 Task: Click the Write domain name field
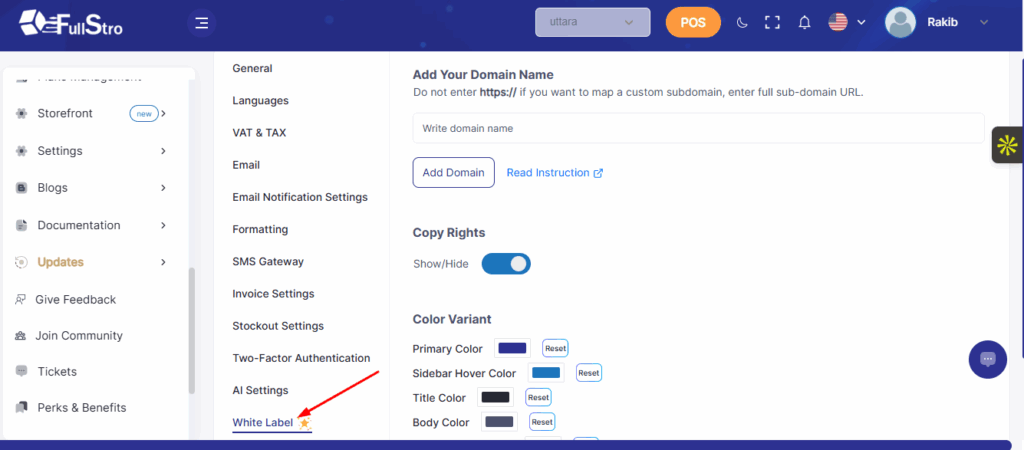point(698,128)
